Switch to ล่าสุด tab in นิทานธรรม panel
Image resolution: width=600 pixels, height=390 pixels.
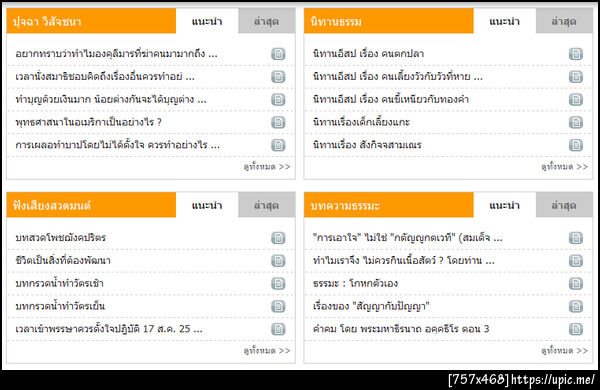click(564, 21)
